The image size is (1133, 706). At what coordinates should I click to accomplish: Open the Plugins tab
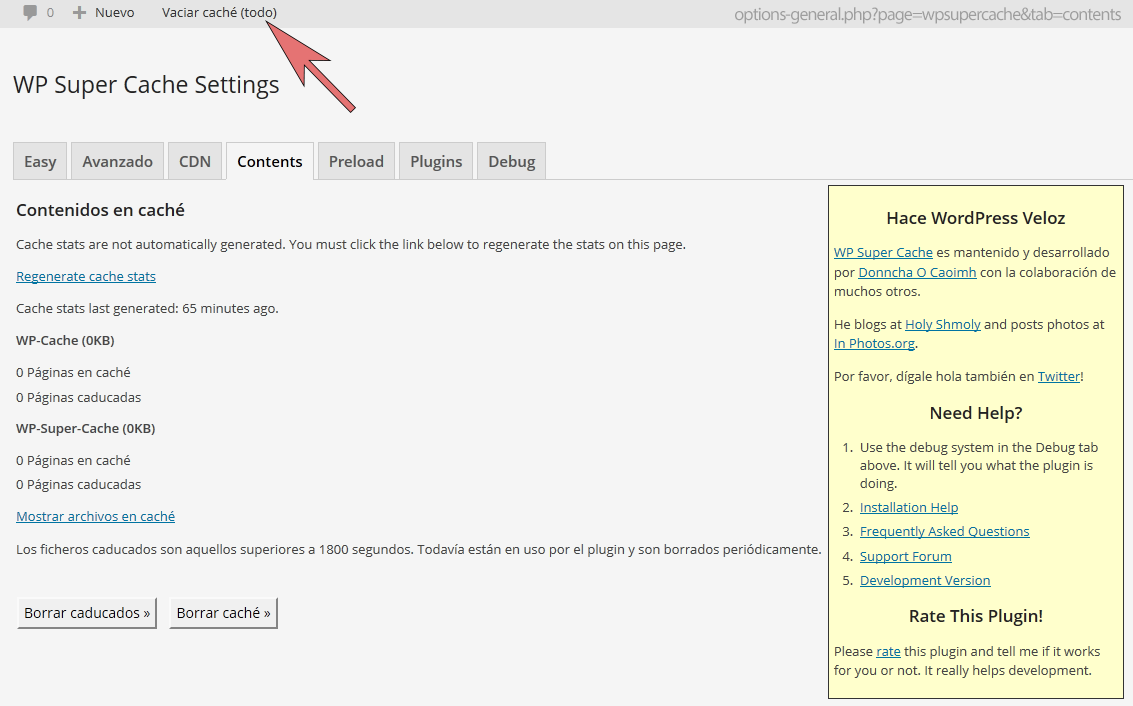[436, 161]
